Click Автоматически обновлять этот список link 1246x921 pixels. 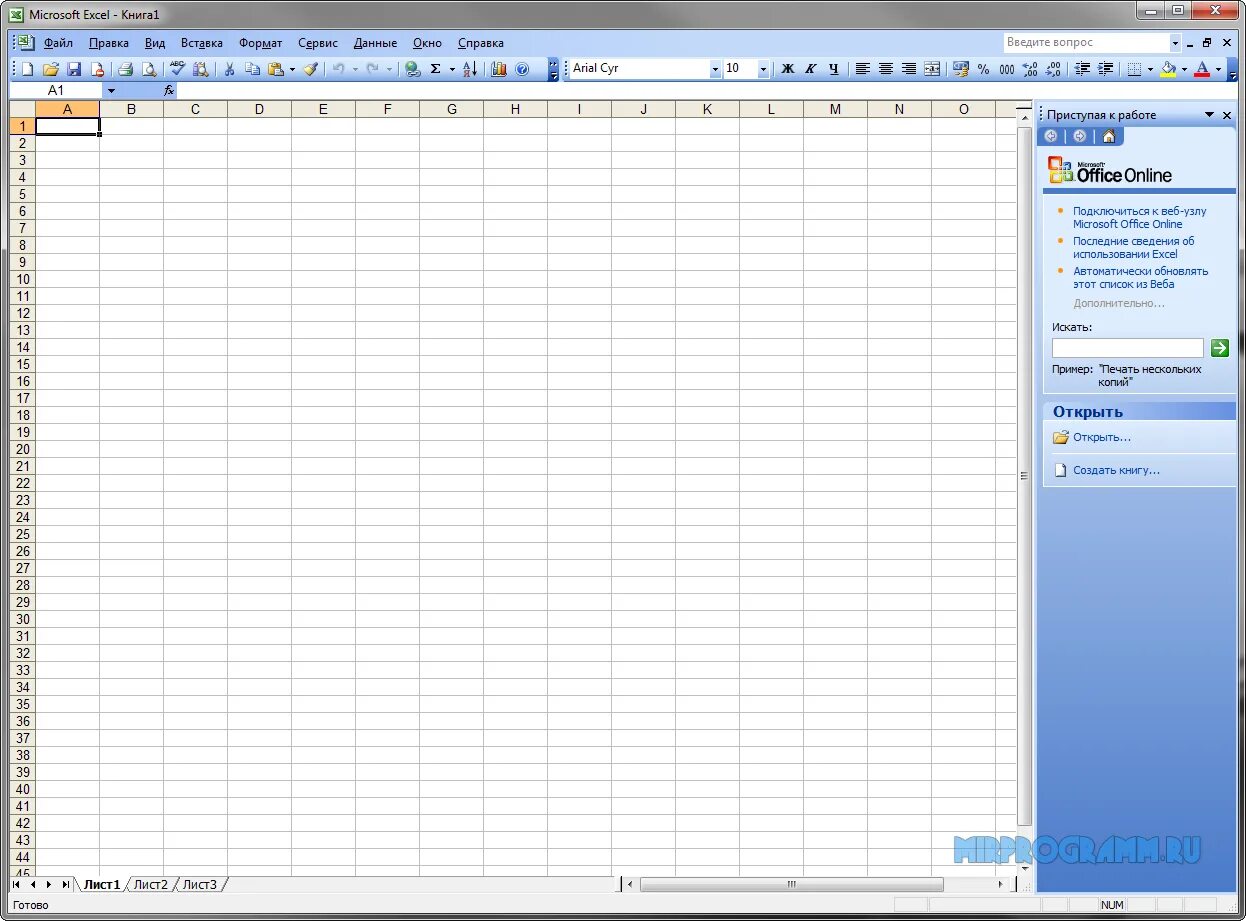1140,277
